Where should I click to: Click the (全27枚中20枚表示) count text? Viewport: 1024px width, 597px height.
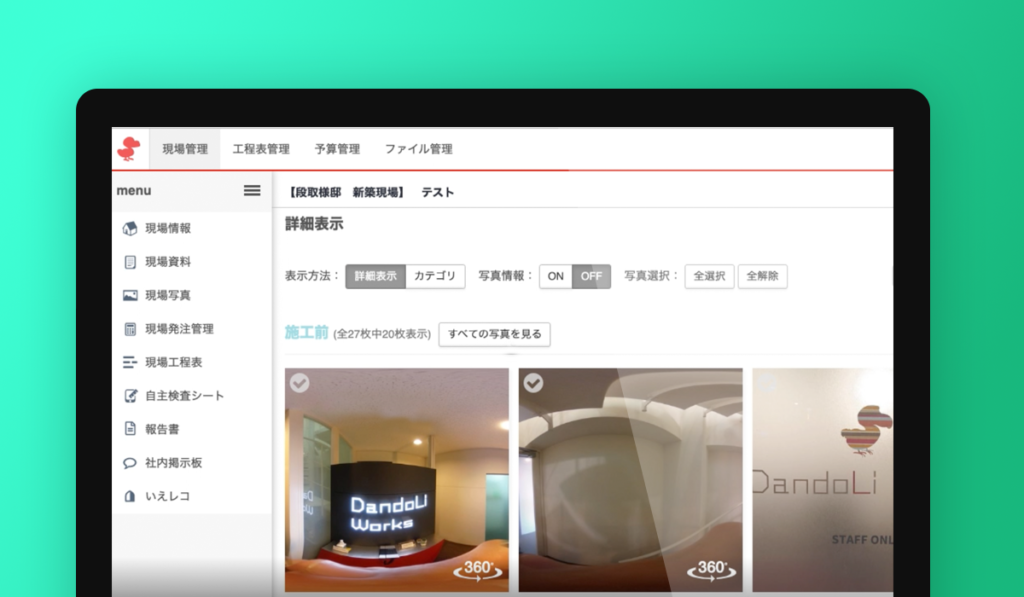click(x=382, y=334)
